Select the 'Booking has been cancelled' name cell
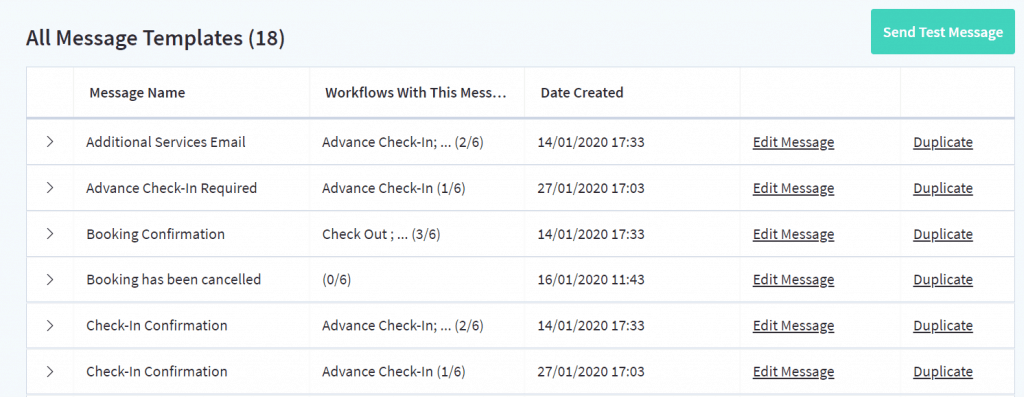 [174, 279]
